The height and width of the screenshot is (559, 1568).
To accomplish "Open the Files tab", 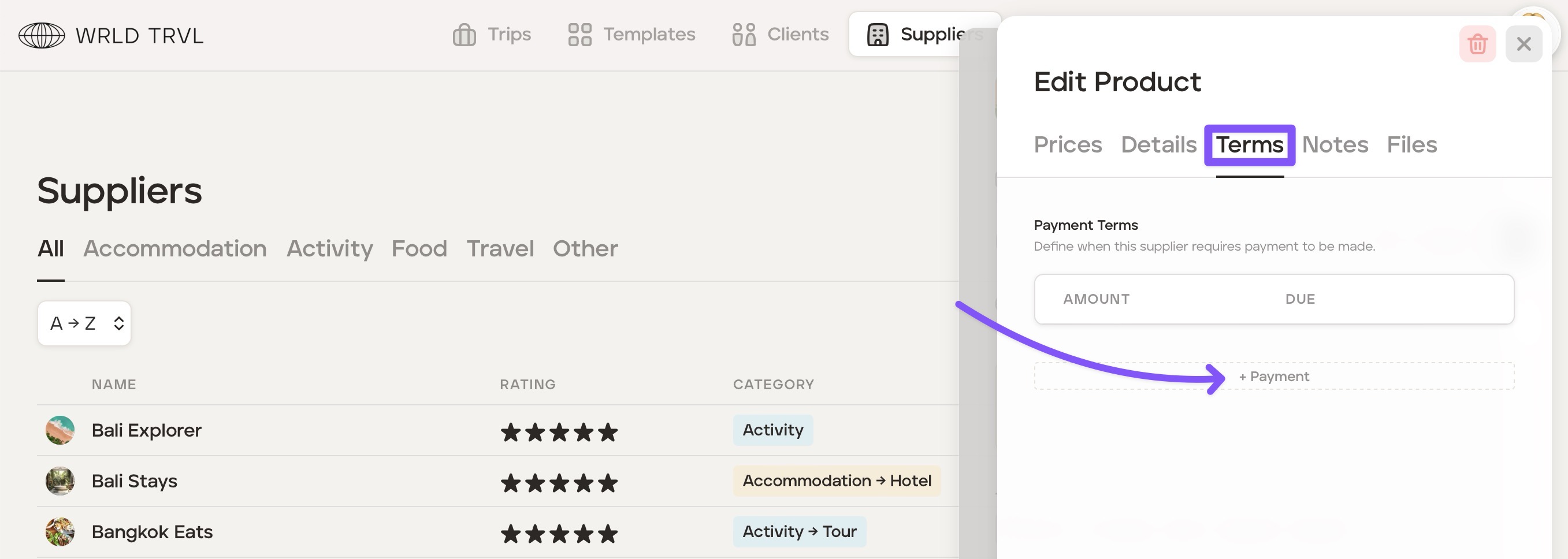I will coord(1411,145).
